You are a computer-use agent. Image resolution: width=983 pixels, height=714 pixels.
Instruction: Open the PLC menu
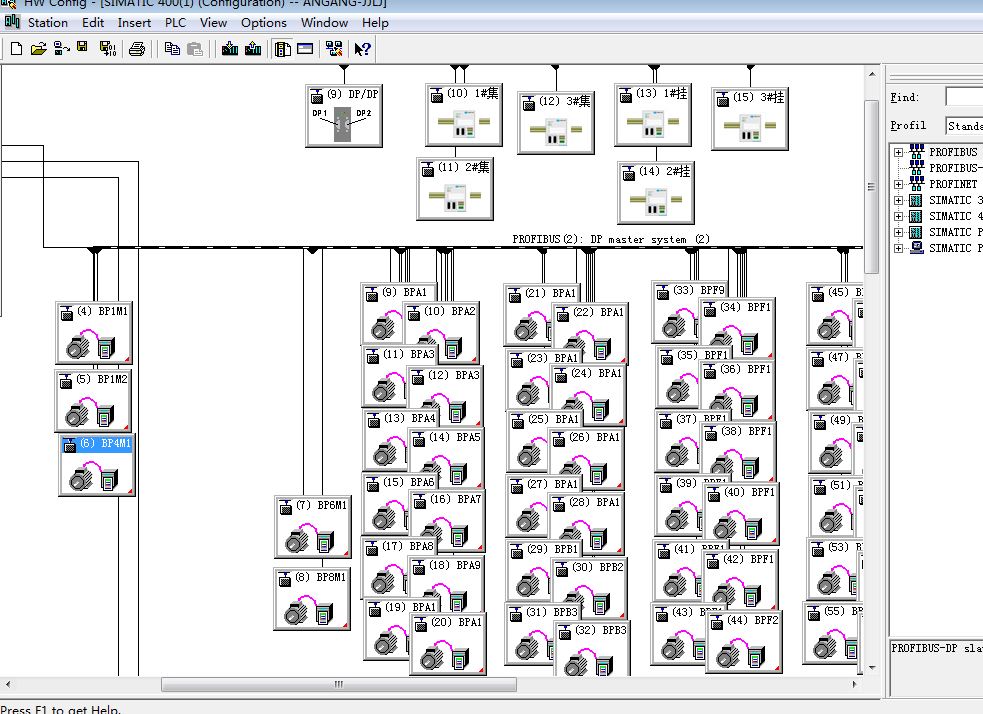(175, 23)
